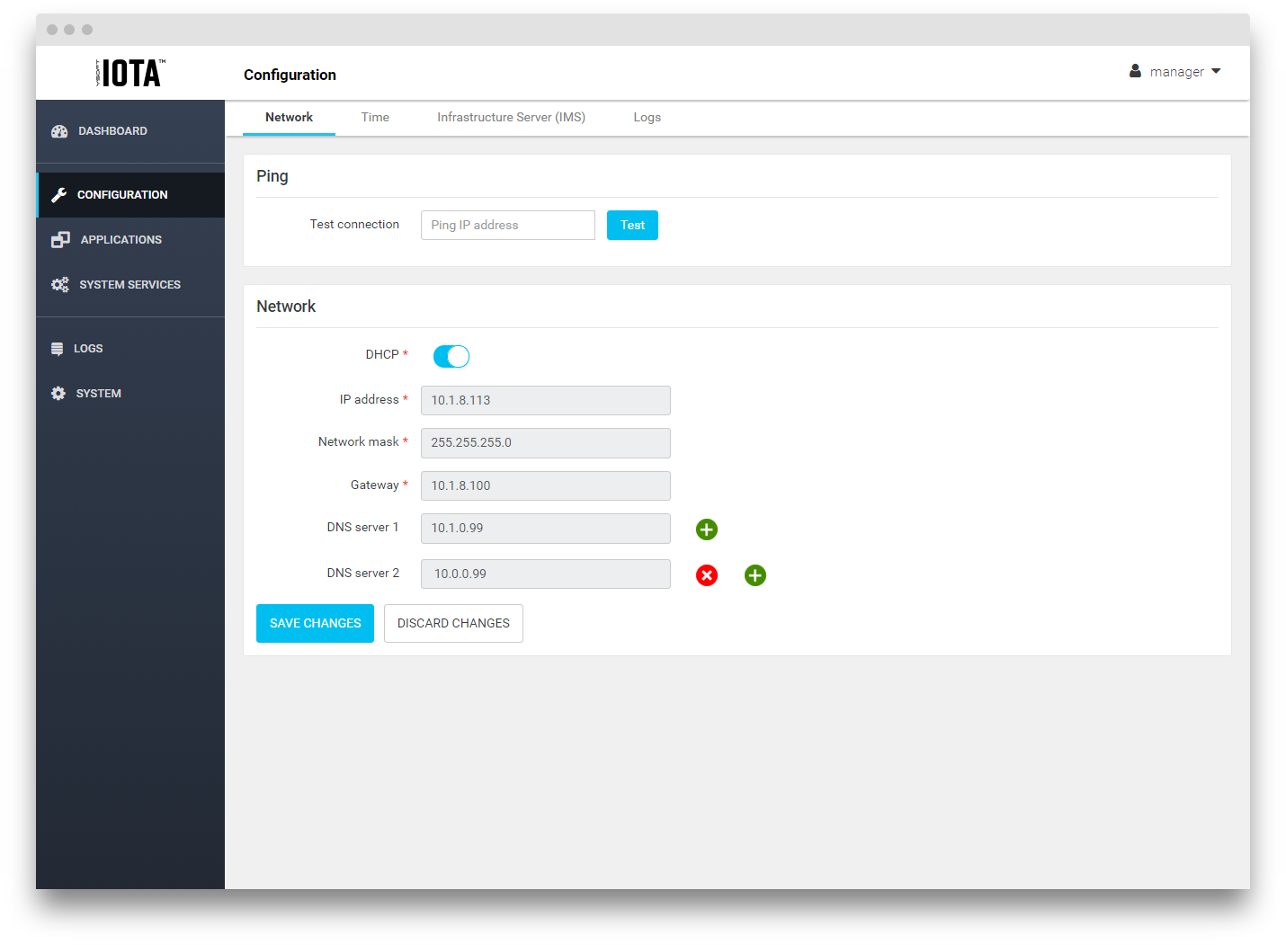Run the ping with Test button
The image size is (1286, 952).
click(632, 226)
